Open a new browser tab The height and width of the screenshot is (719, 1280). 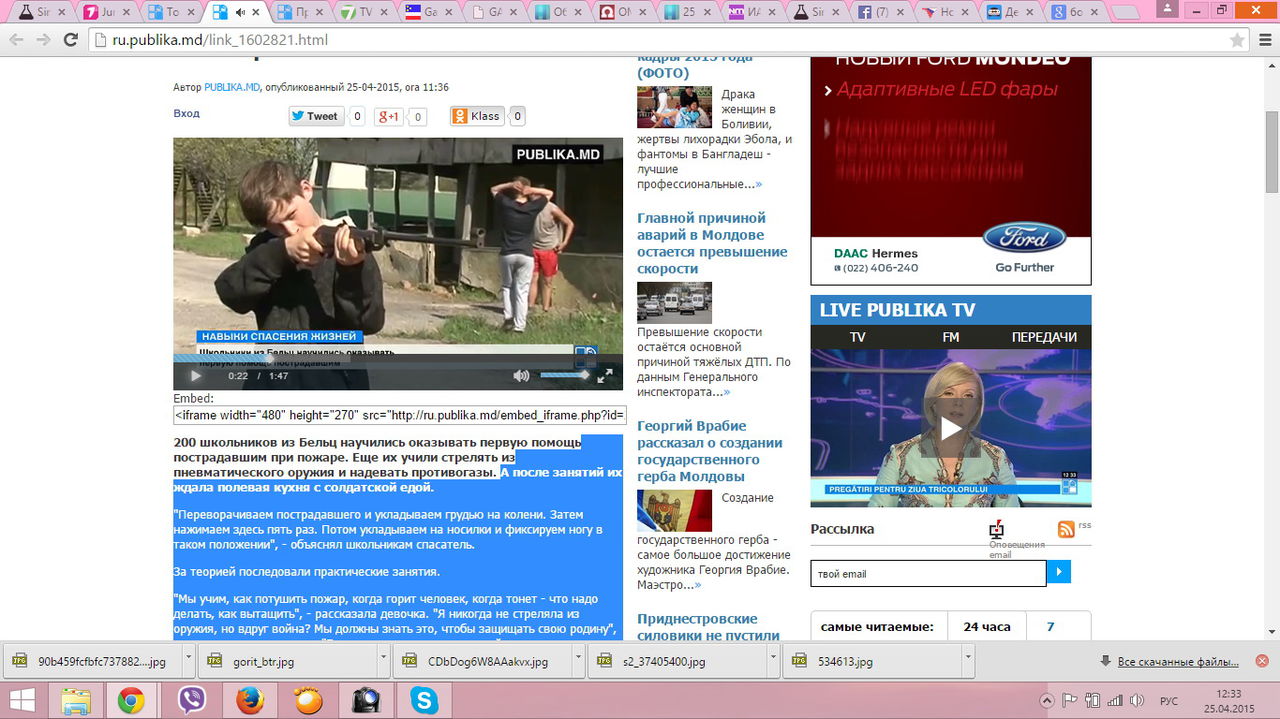point(1125,13)
